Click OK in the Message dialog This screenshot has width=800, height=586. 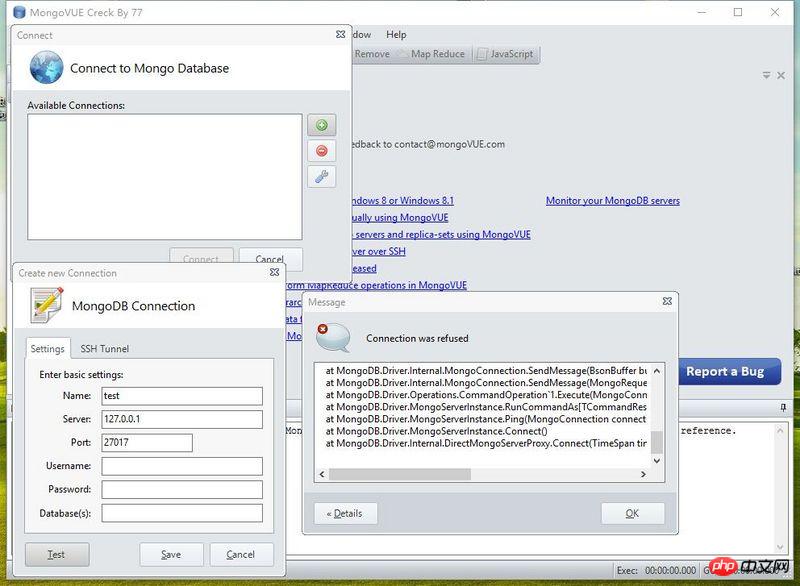(633, 514)
